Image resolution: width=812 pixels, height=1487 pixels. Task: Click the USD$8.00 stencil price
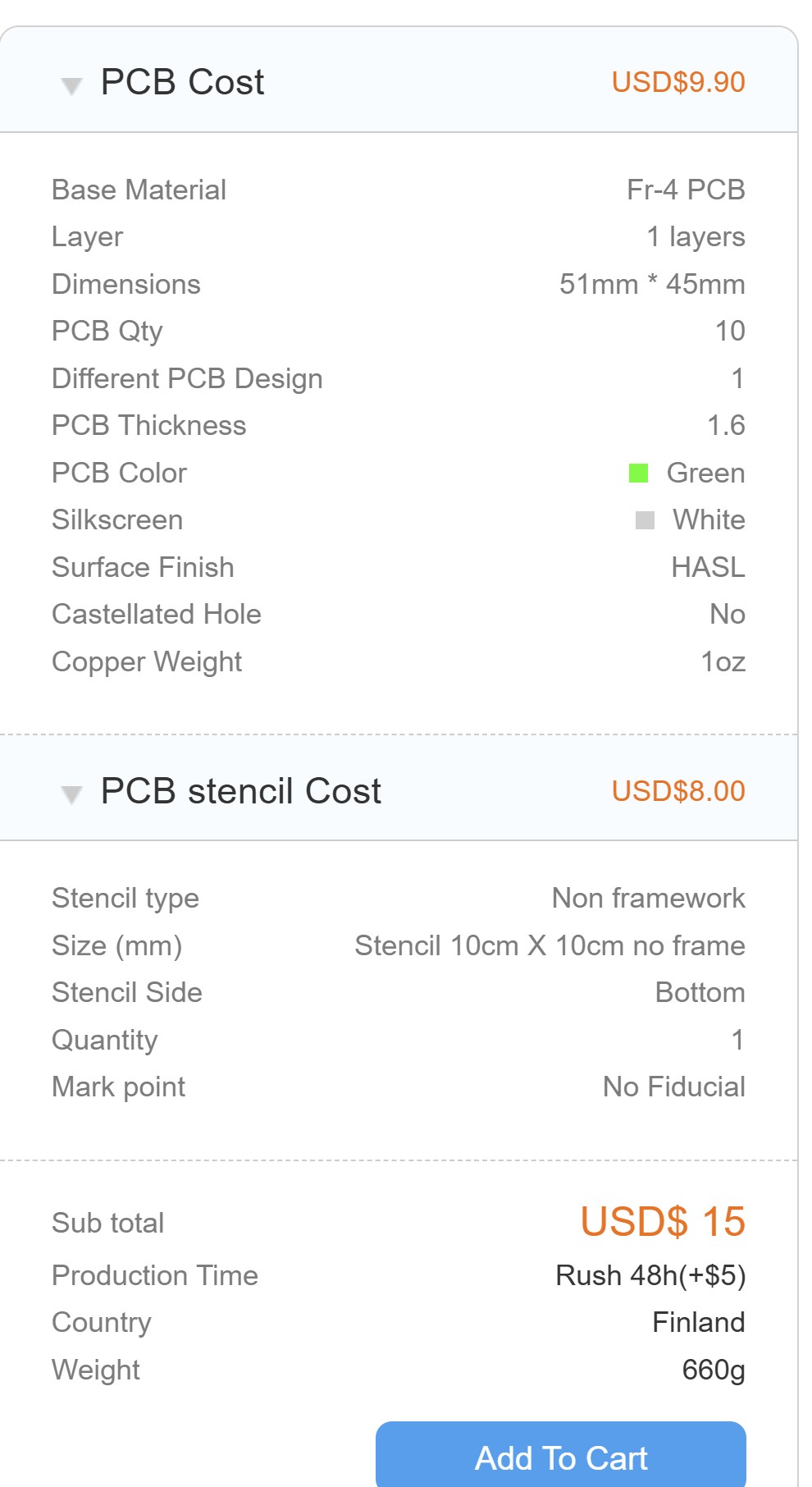[678, 791]
